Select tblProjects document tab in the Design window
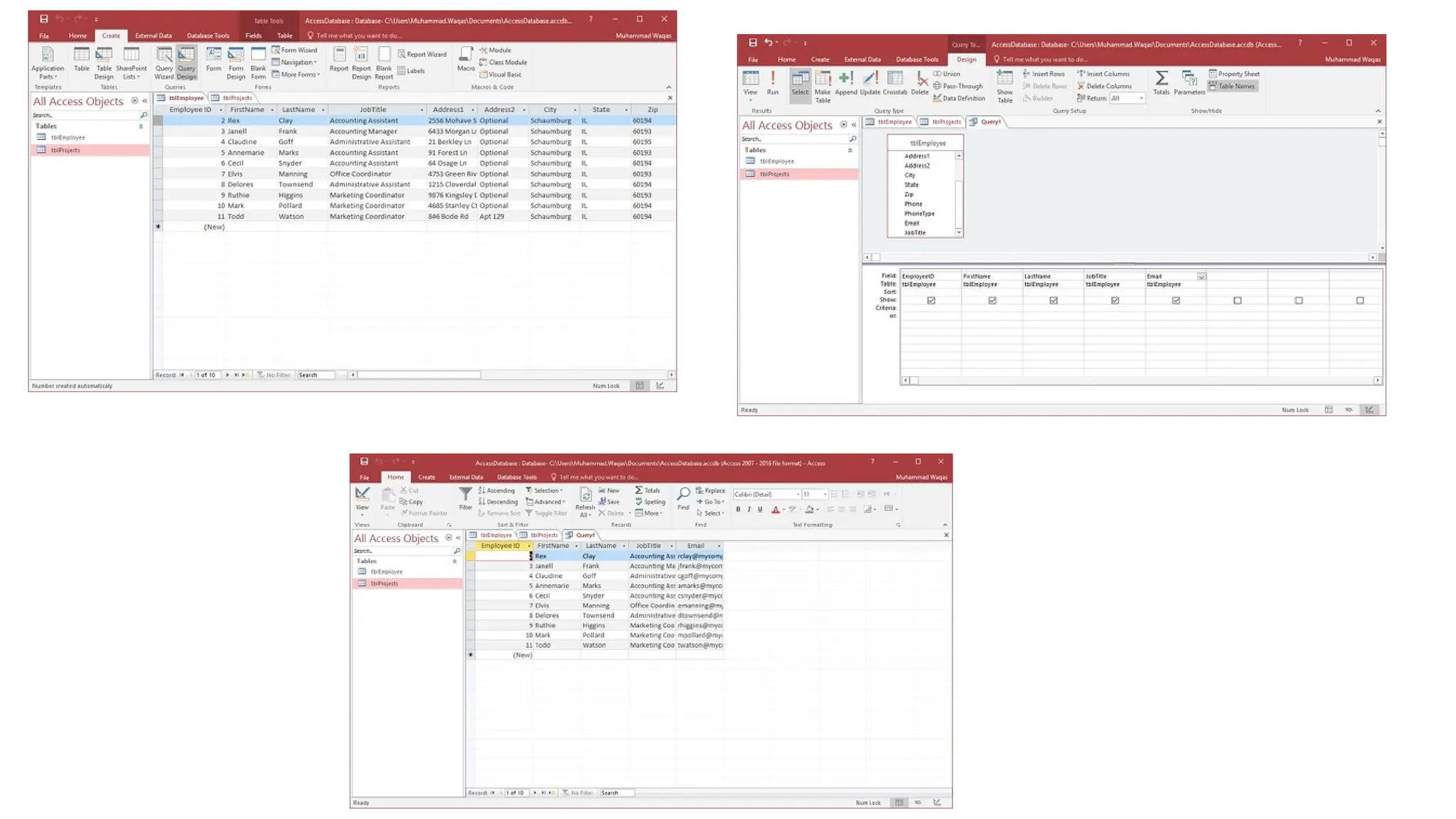This screenshot has height=819, width=1456. coord(941,122)
